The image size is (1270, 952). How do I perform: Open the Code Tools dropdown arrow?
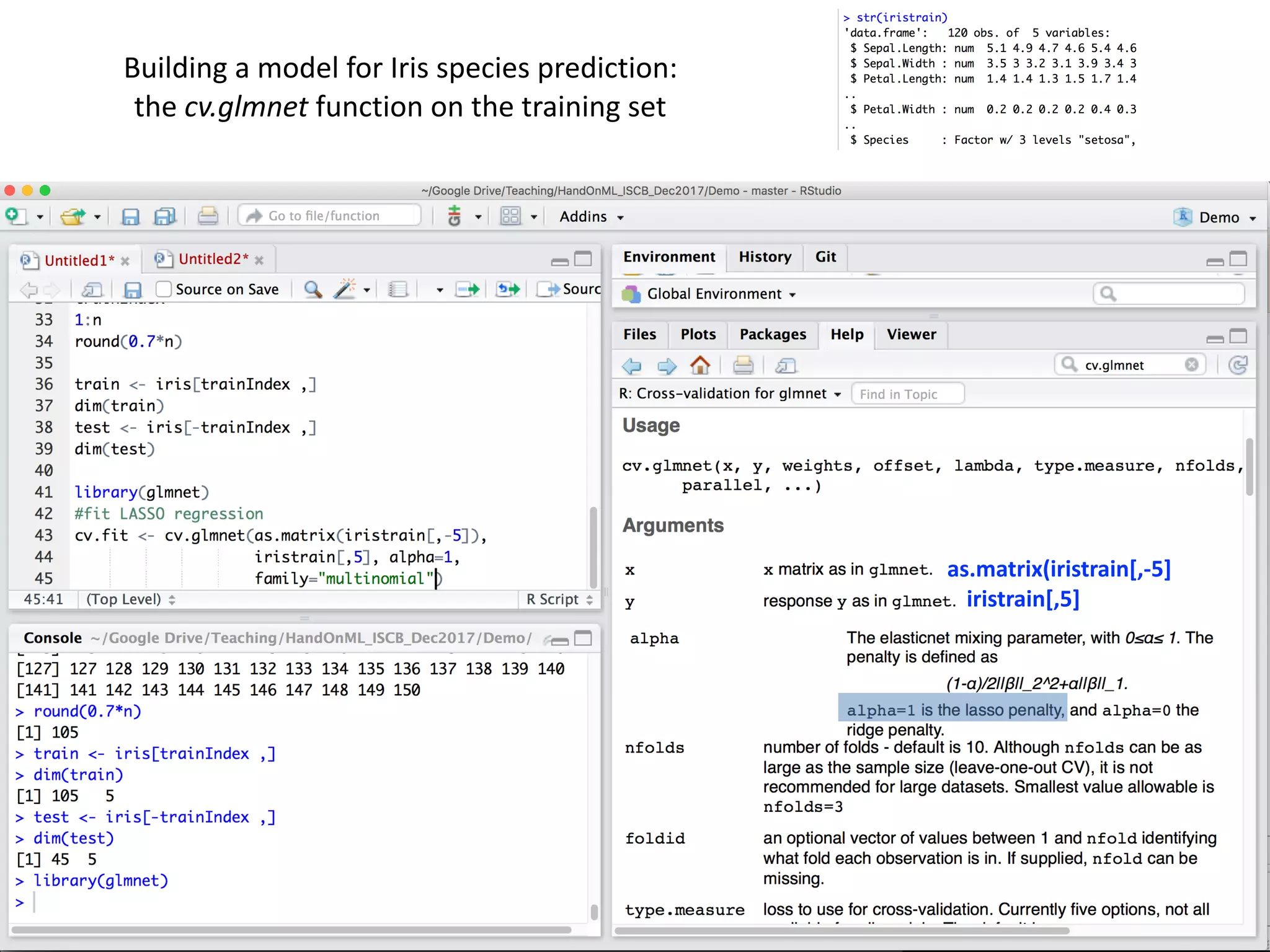coord(366,290)
